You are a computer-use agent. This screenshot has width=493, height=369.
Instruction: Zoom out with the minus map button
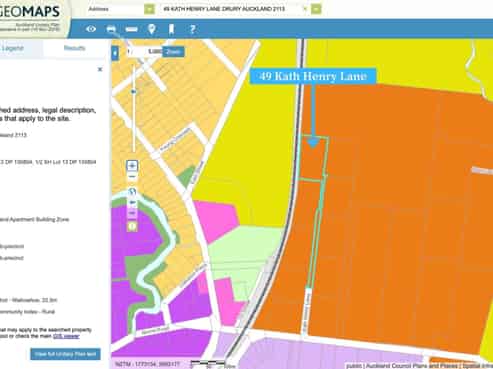tap(132, 176)
